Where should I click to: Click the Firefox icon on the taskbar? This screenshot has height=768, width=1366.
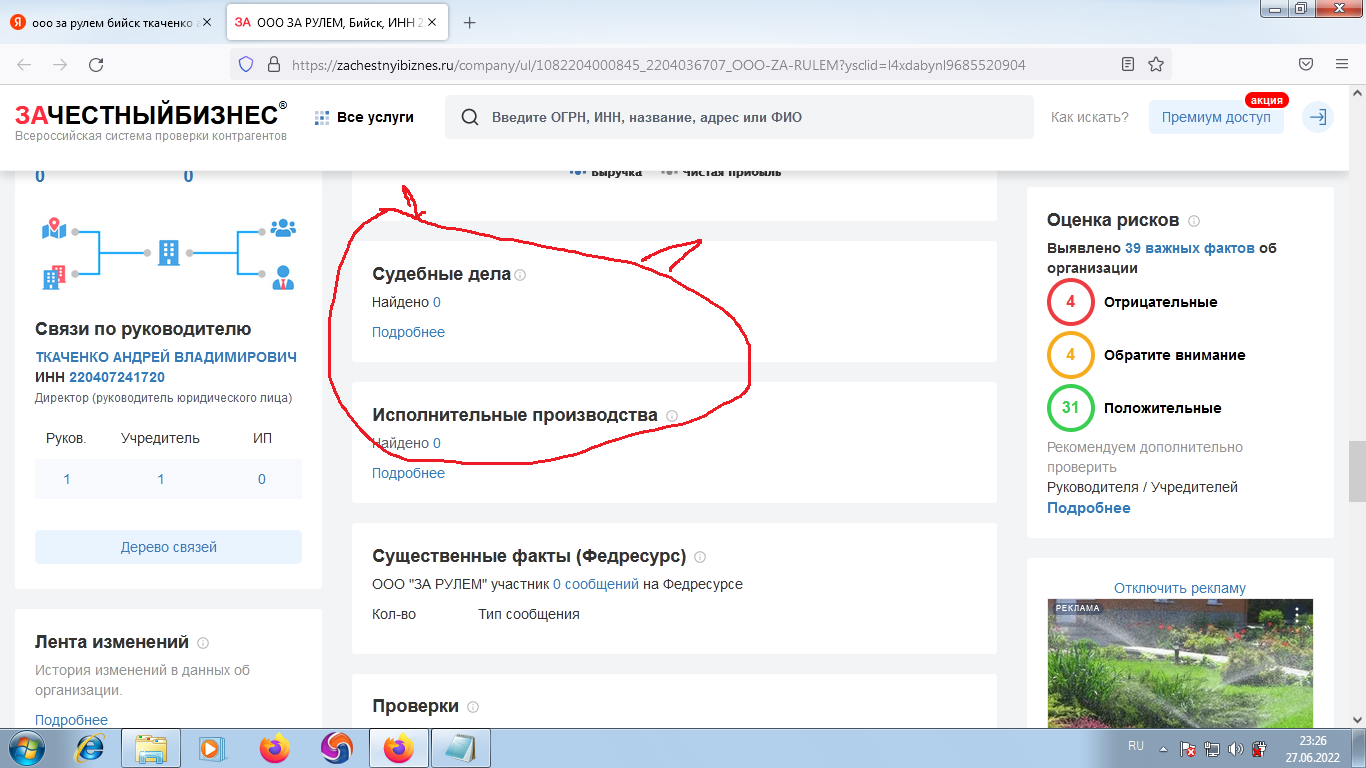(399, 747)
